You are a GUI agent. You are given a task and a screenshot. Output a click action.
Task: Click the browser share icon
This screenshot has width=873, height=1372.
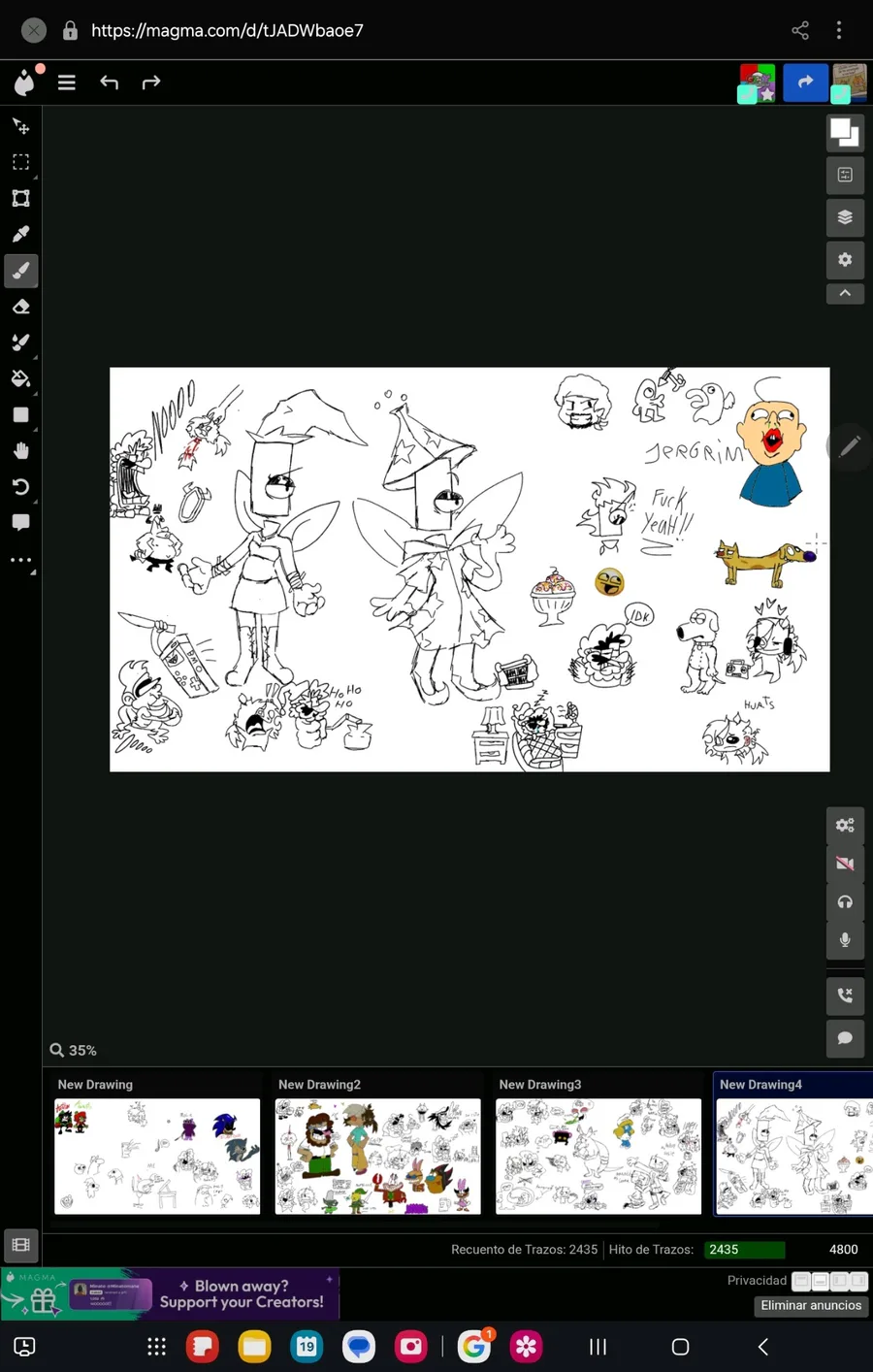pyautogui.click(x=800, y=30)
